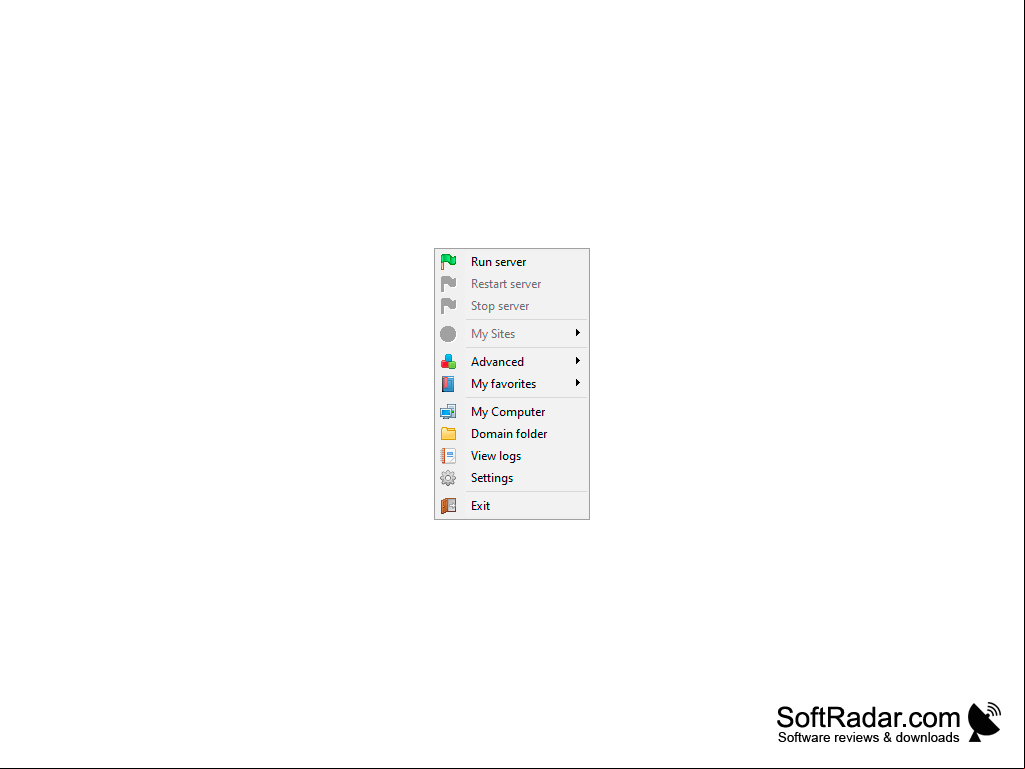Click the colored blocks icon beside Advanced
1025x769 pixels.
(448, 362)
